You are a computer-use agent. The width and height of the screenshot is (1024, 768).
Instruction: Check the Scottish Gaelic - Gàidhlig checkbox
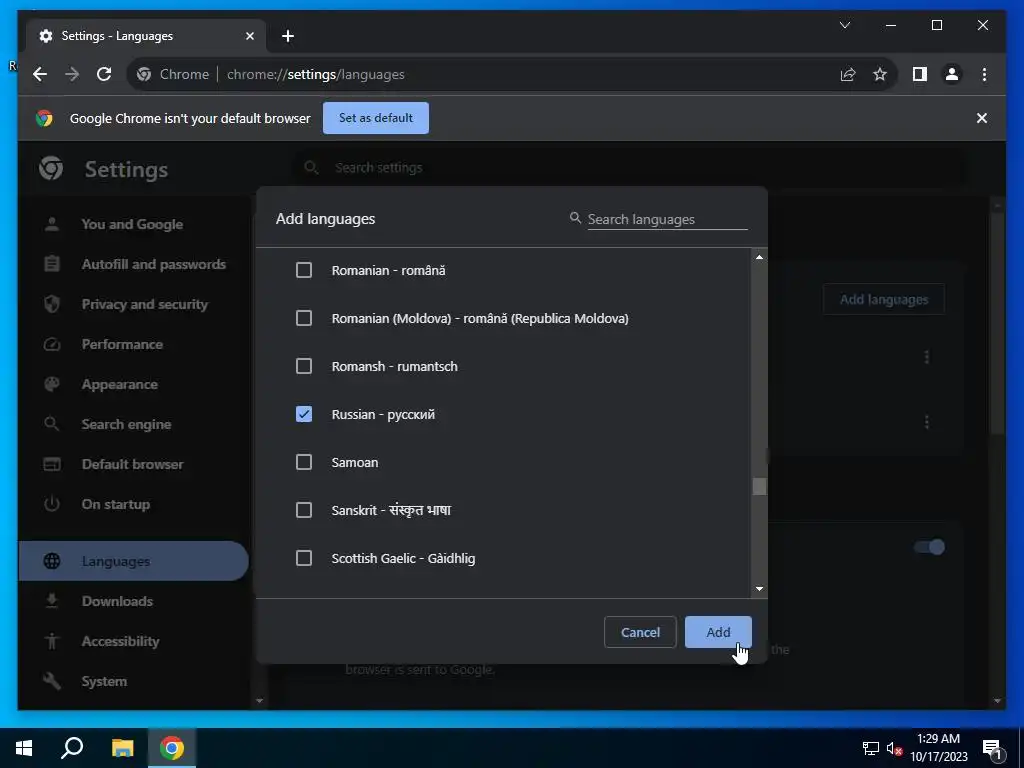coord(304,558)
